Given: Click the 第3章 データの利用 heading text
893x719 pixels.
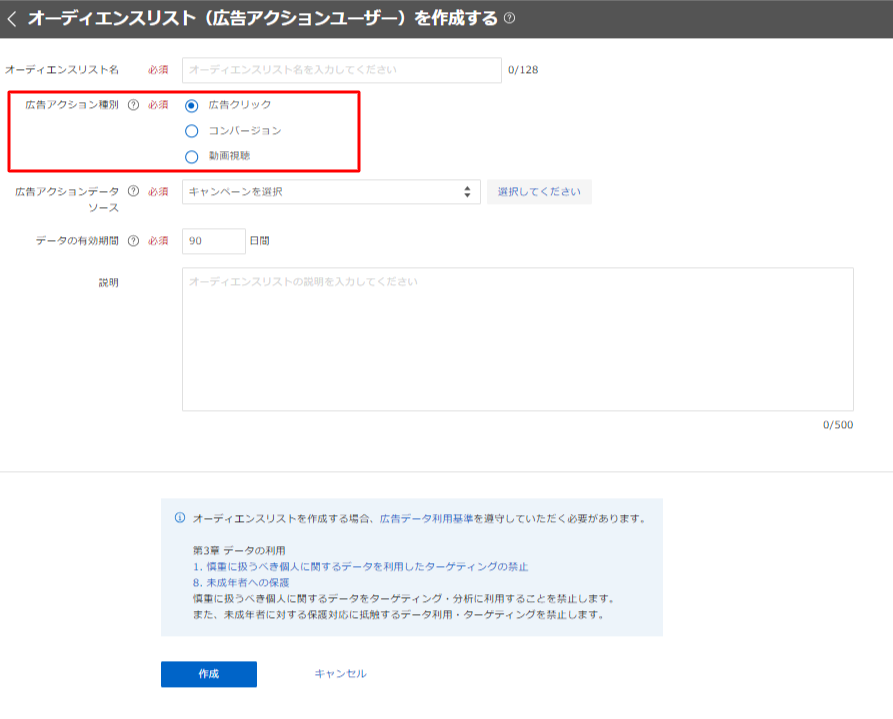Looking at the screenshot, I should (x=239, y=551).
